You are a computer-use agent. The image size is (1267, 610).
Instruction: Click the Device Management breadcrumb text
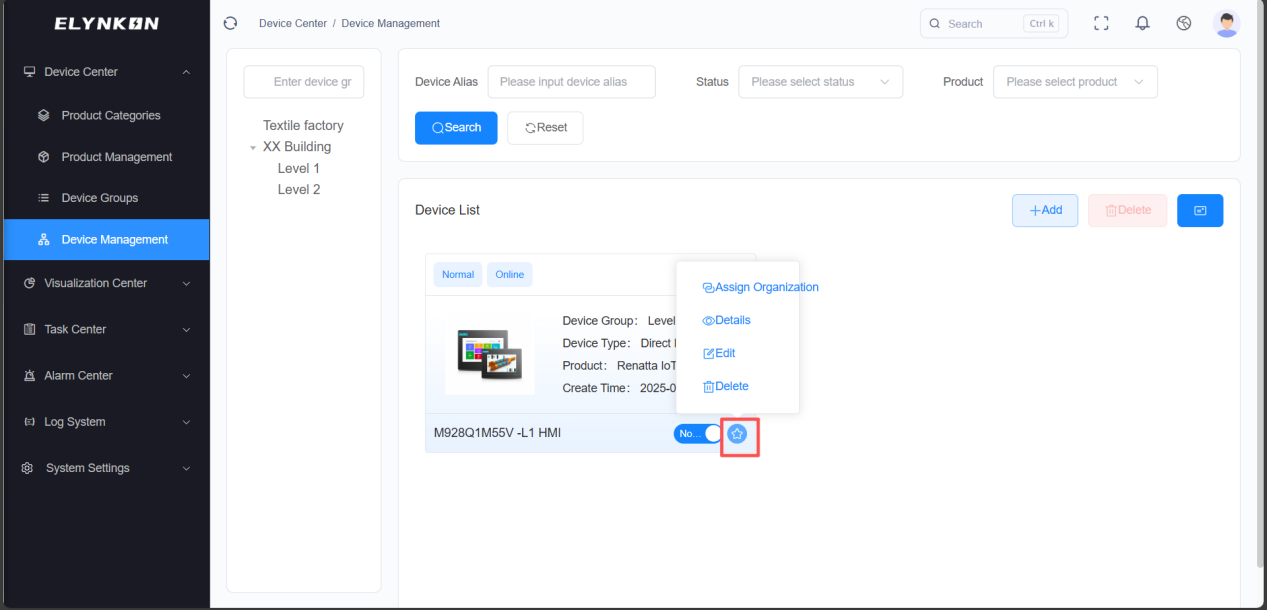(x=390, y=23)
